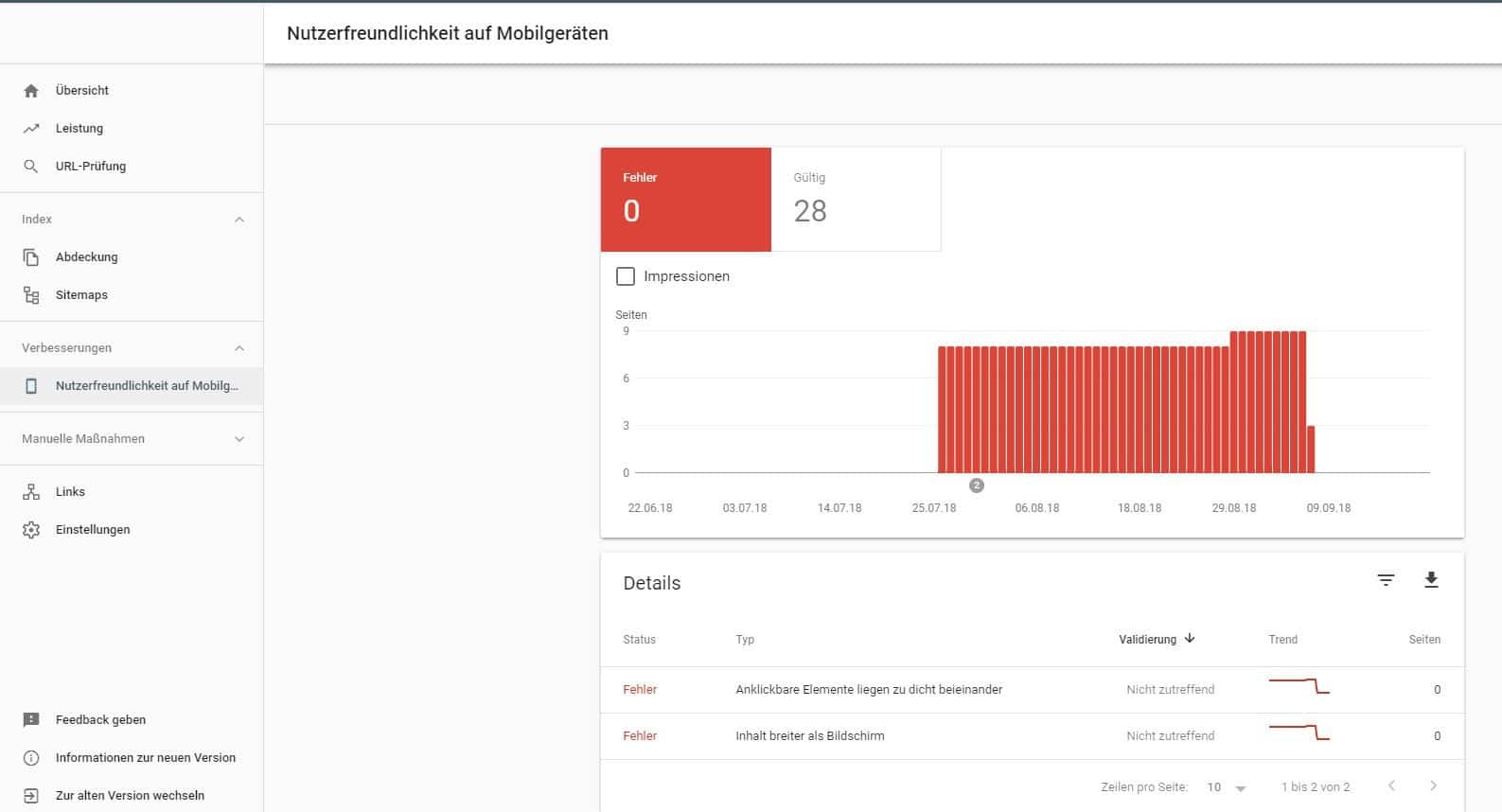Click the smartphone icon for Nutzerfreundlichkeit
This screenshot has width=1502, height=812.
31,386
